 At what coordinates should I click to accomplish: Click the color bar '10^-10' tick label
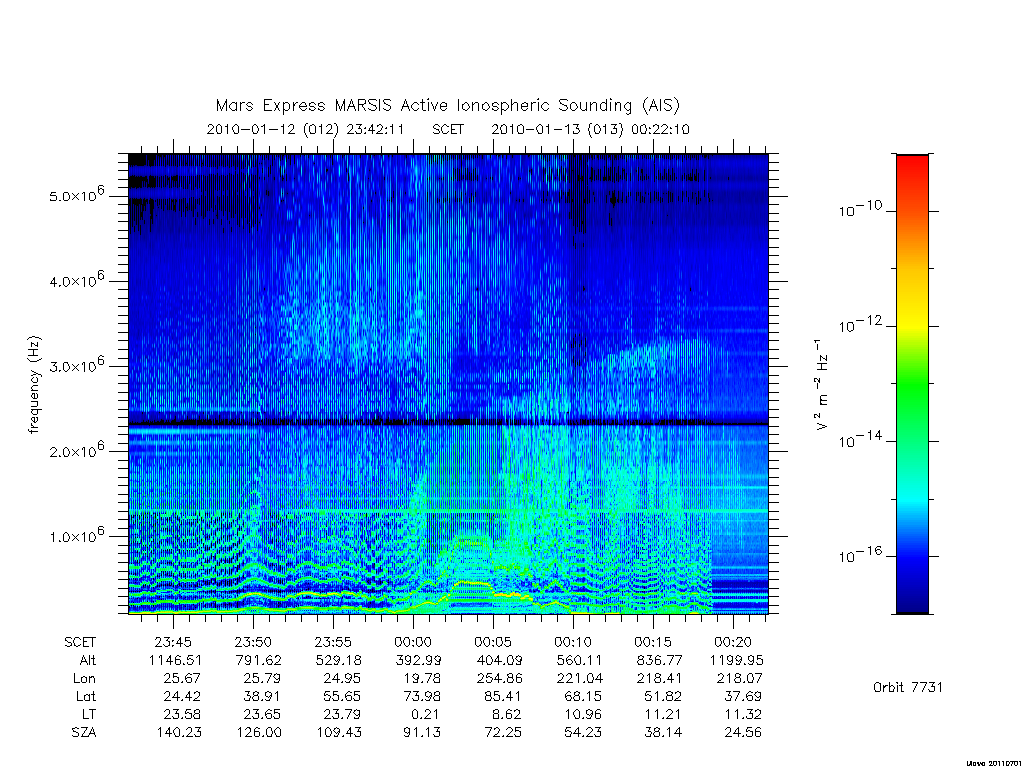click(860, 209)
